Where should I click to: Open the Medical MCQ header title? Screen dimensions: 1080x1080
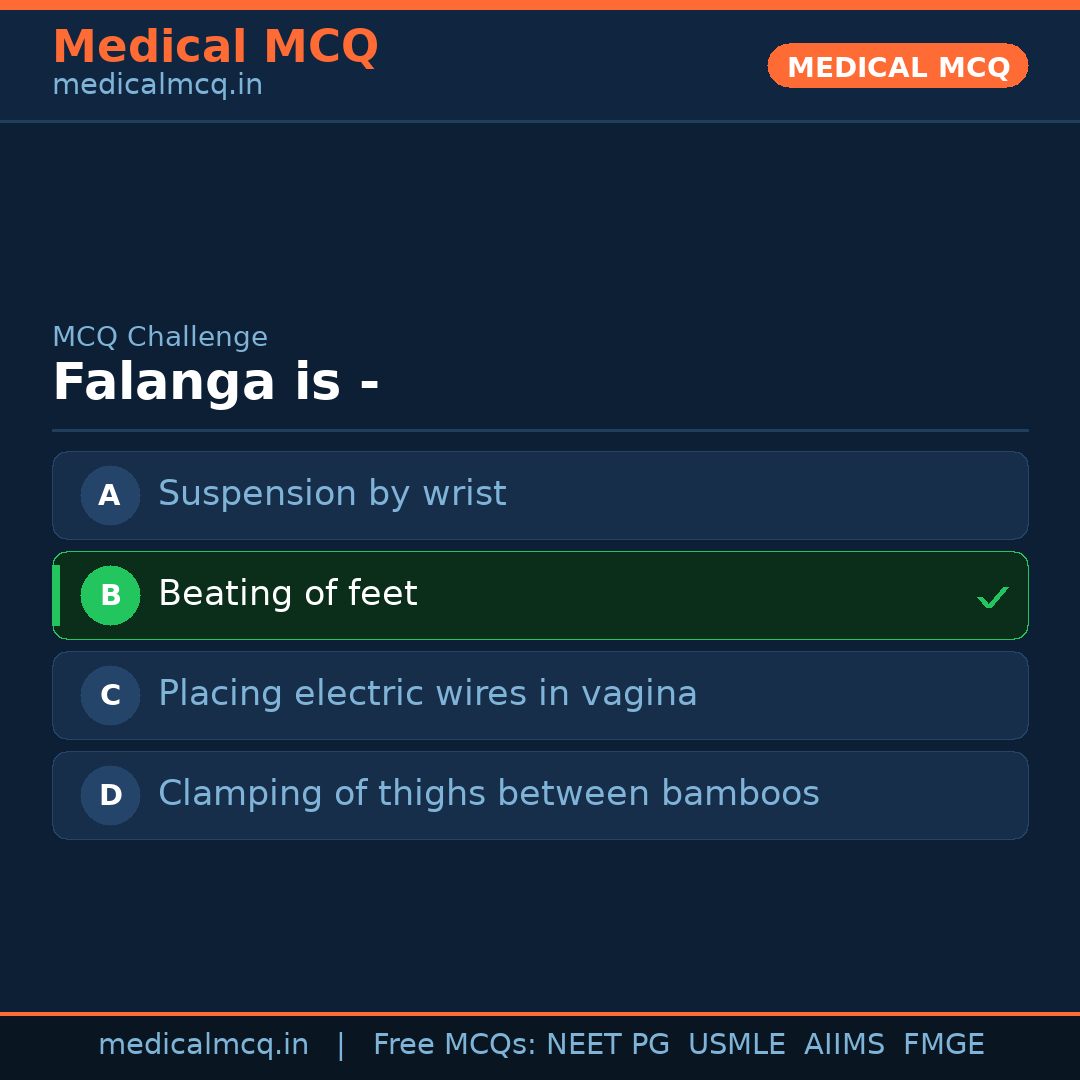pos(215,47)
